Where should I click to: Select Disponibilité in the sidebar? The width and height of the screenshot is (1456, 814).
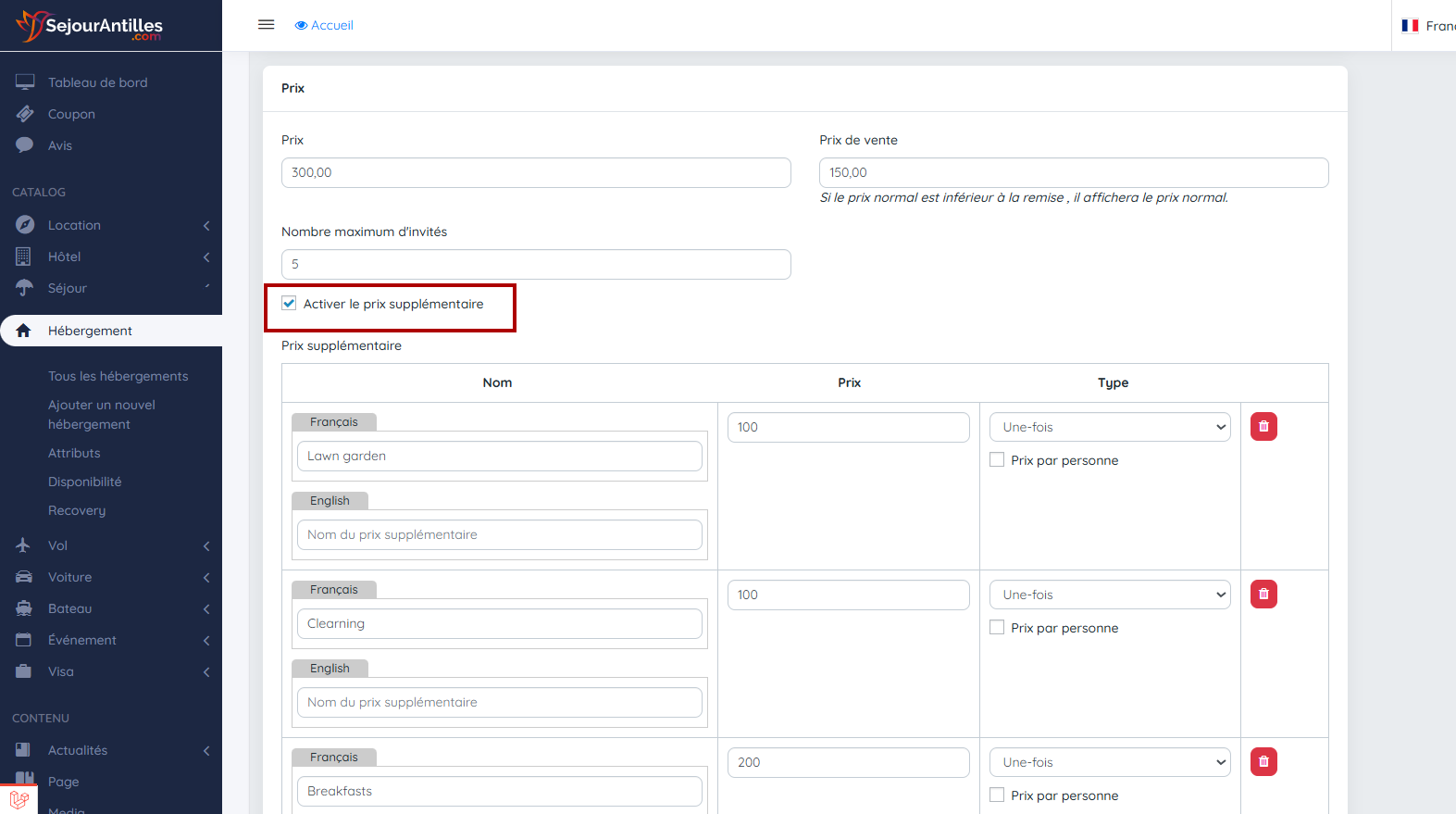pyautogui.click(x=84, y=482)
